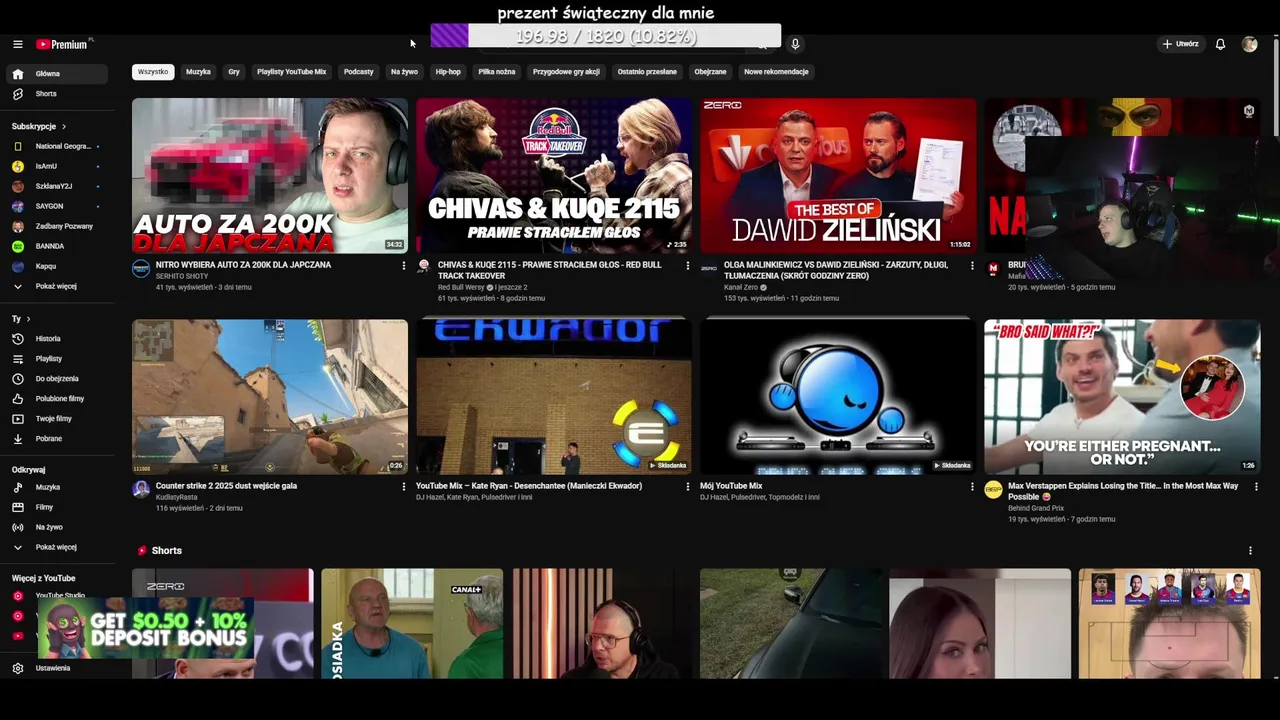
Task: Open Zadbany Pozwany subscription
Action: click(x=55, y=226)
